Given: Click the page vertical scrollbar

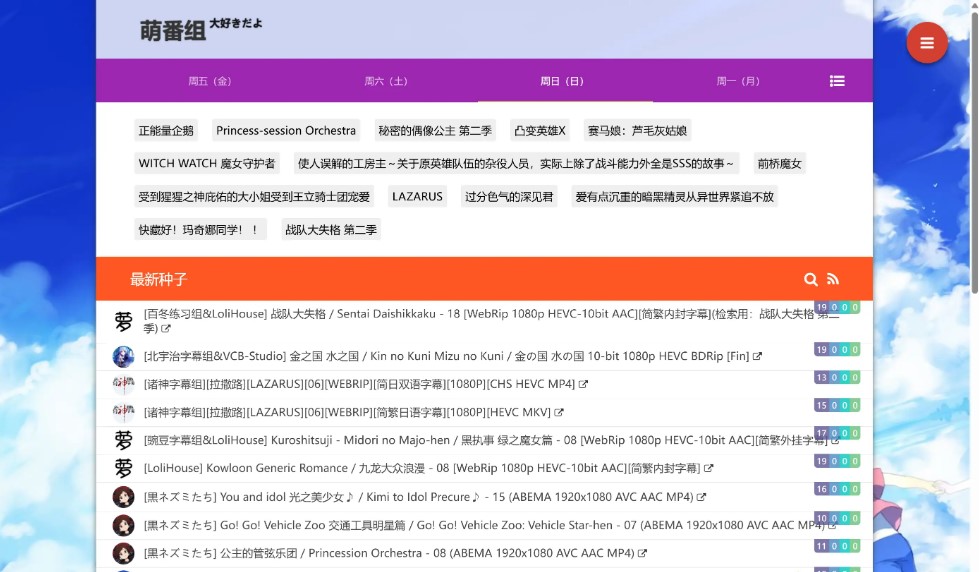Looking at the screenshot, I should coord(974,150).
